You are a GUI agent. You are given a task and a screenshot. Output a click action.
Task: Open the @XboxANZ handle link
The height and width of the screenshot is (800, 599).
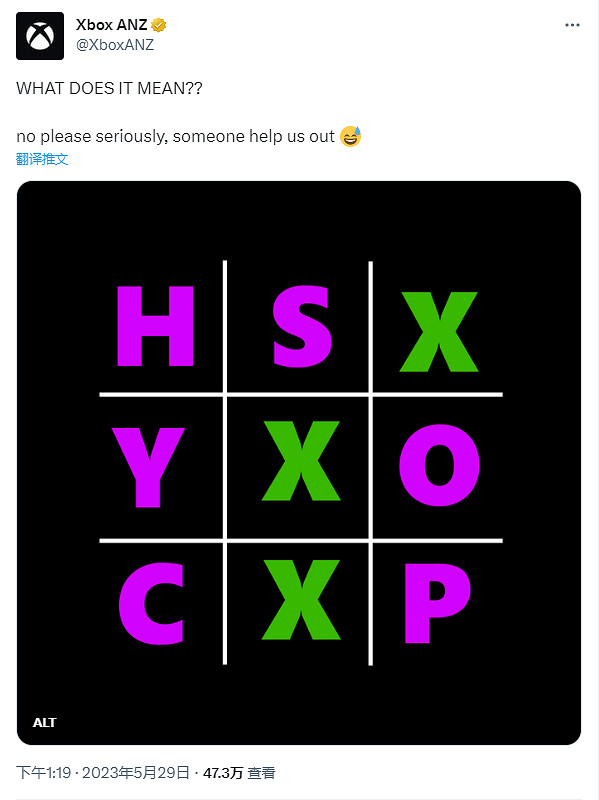117,44
